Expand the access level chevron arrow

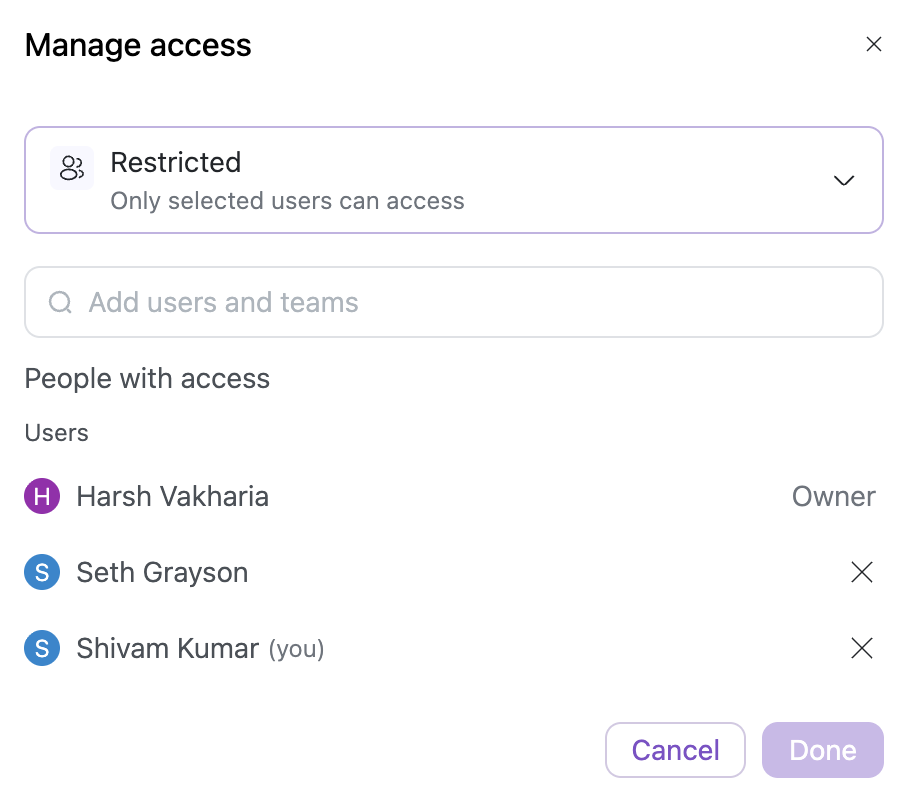click(844, 180)
